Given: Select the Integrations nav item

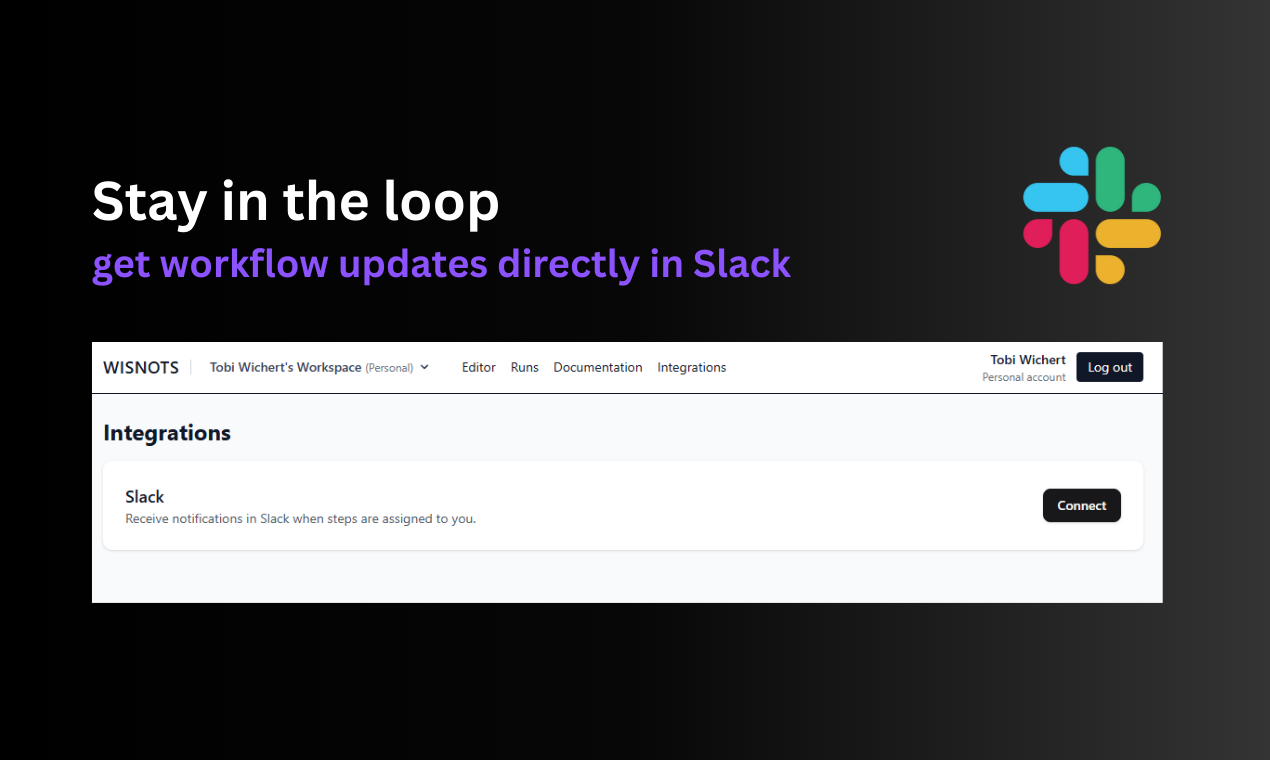Looking at the screenshot, I should 692,368.
